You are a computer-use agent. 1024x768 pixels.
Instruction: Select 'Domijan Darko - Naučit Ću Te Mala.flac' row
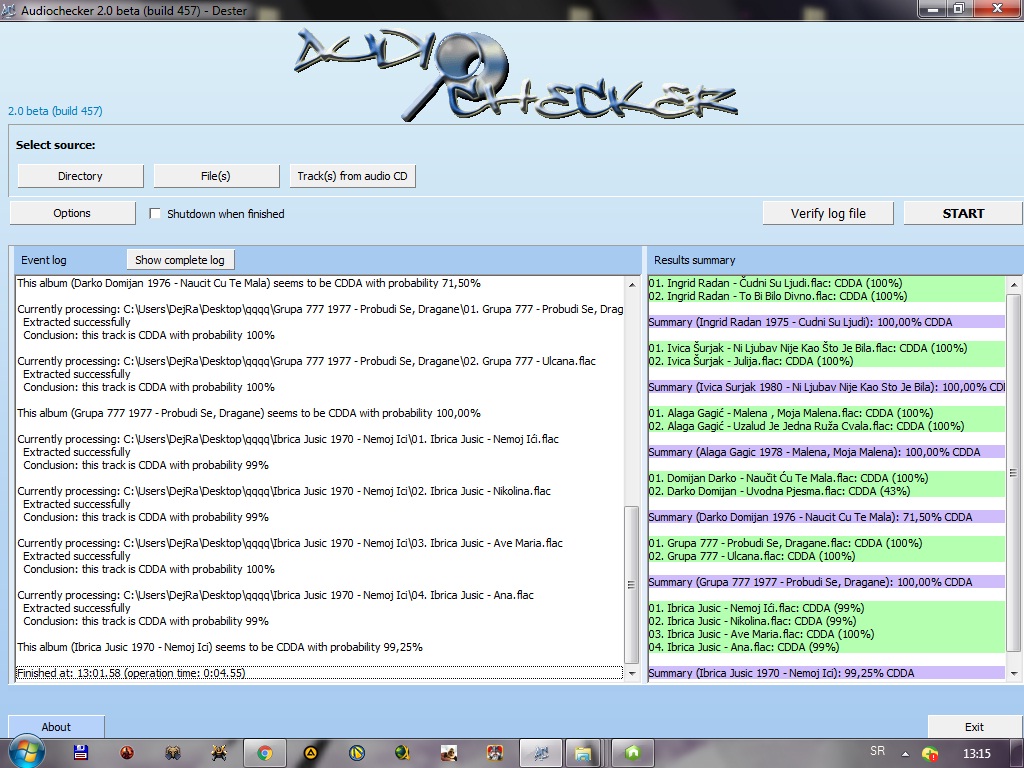tap(827, 478)
